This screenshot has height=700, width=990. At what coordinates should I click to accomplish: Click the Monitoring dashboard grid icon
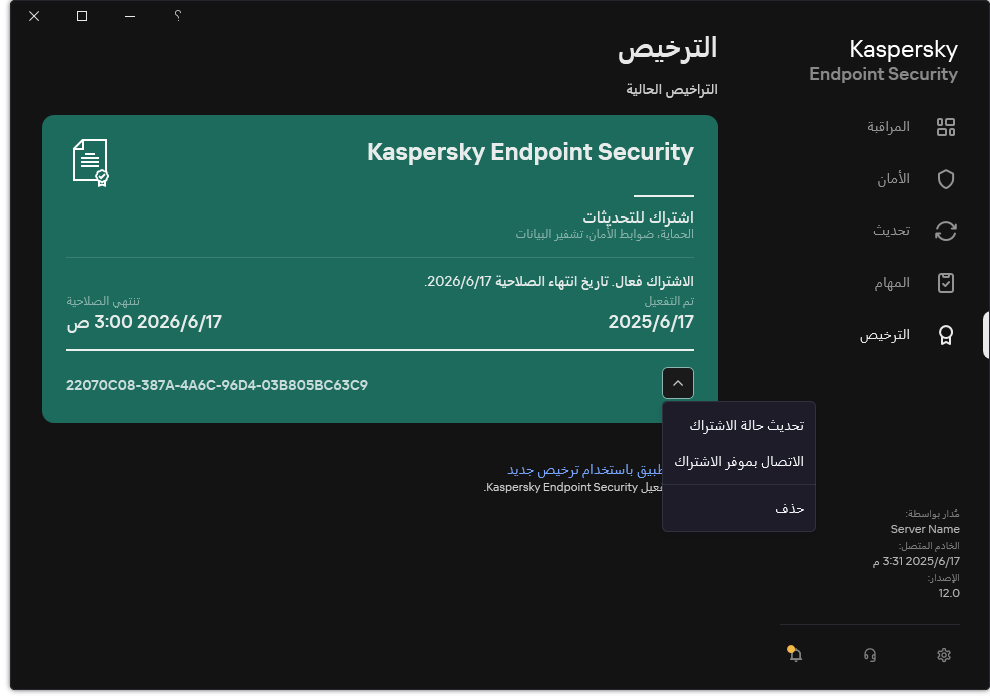point(945,127)
